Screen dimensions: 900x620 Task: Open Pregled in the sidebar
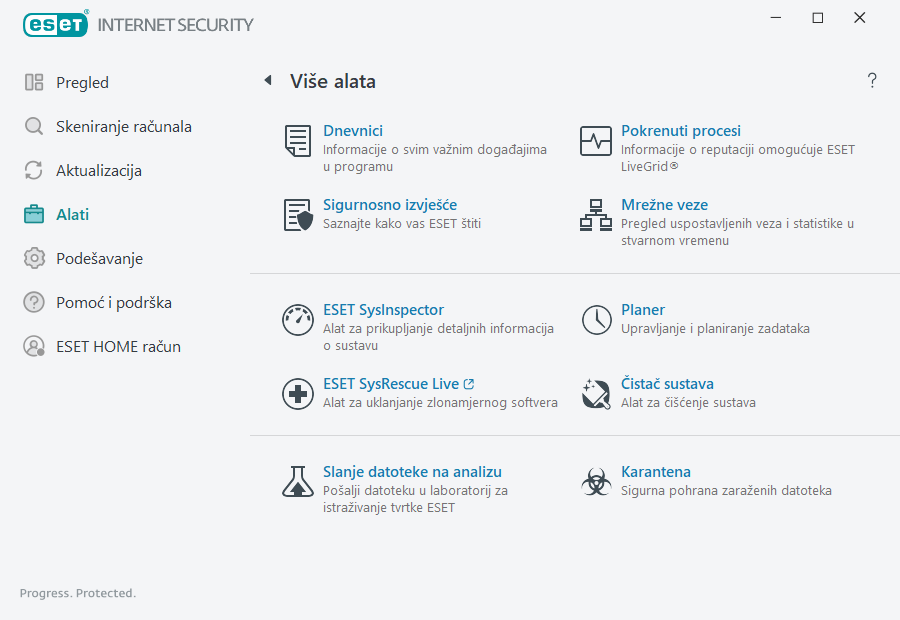pyautogui.click(x=82, y=83)
